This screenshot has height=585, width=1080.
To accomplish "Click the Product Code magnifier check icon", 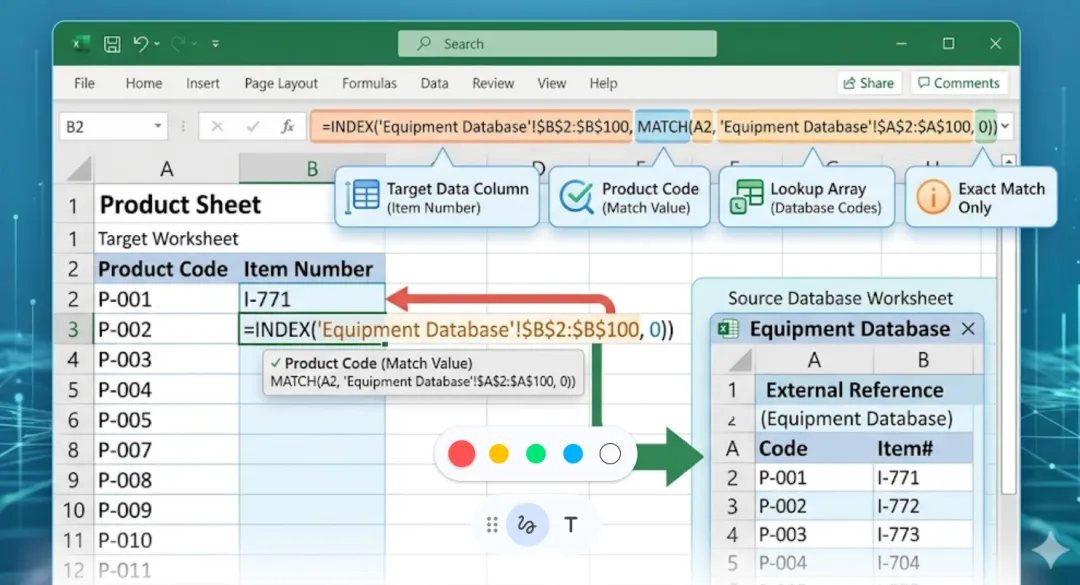I will tap(577, 197).
